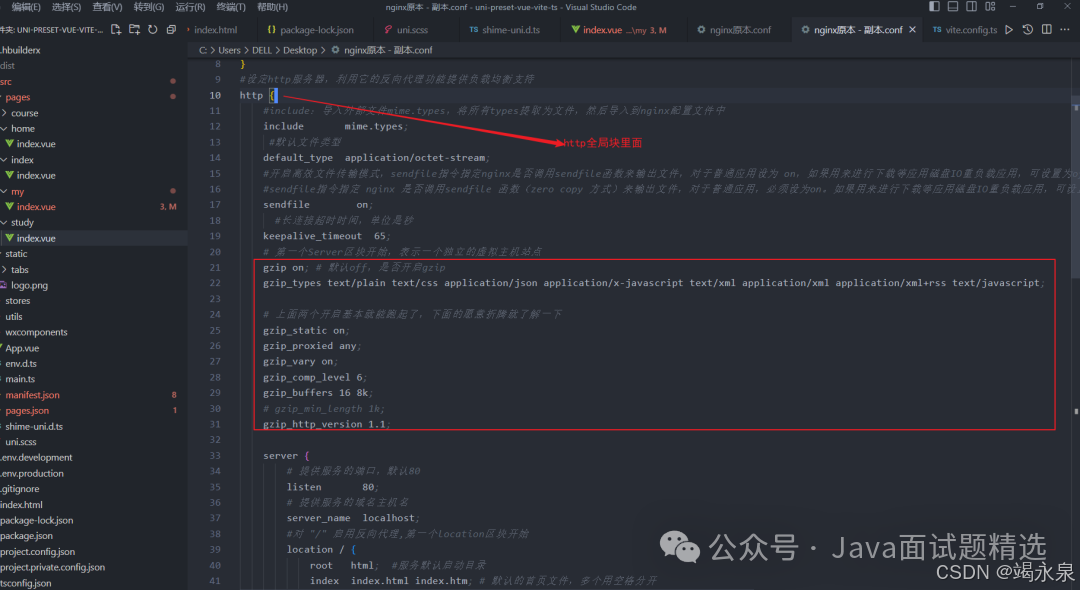Open logo.png in the explorer
Viewport: 1080px width, 590px height.
29,285
